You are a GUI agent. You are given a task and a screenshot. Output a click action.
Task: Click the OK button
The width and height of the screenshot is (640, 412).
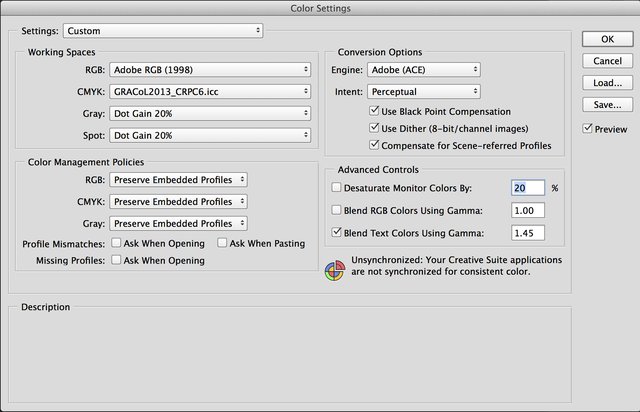pos(607,39)
